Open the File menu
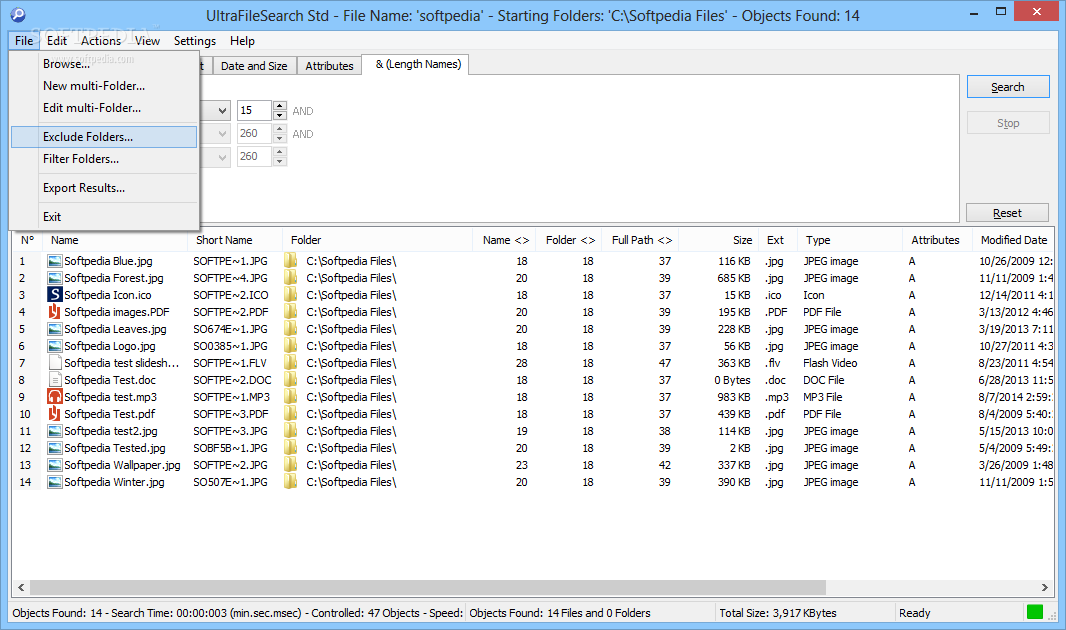The width and height of the screenshot is (1066, 630). pyautogui.click(x=24, y=41)
